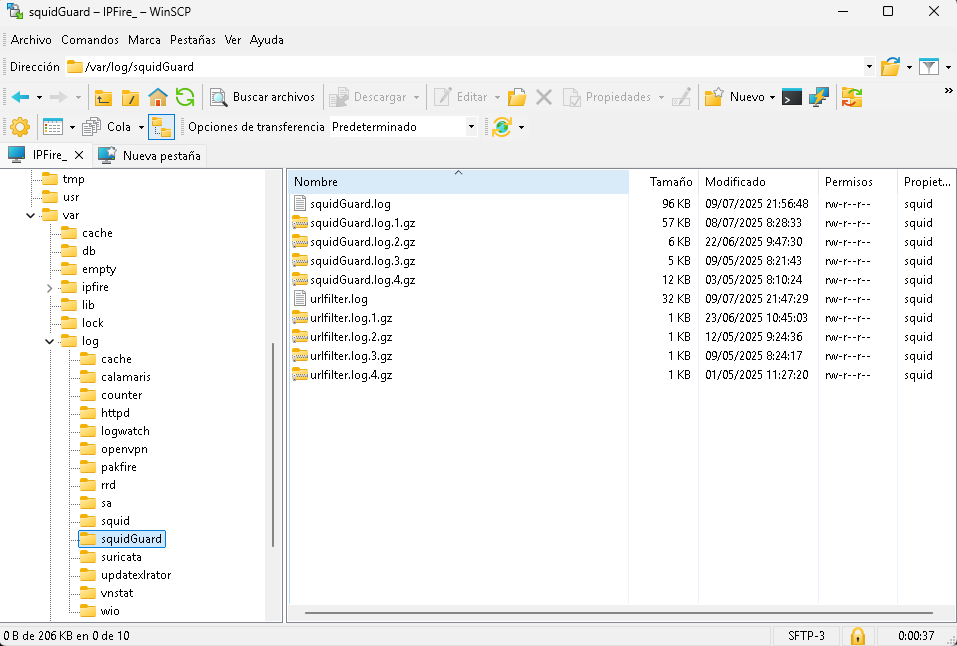Click the file list horizontal scrollbar

(x=618, y=612)
